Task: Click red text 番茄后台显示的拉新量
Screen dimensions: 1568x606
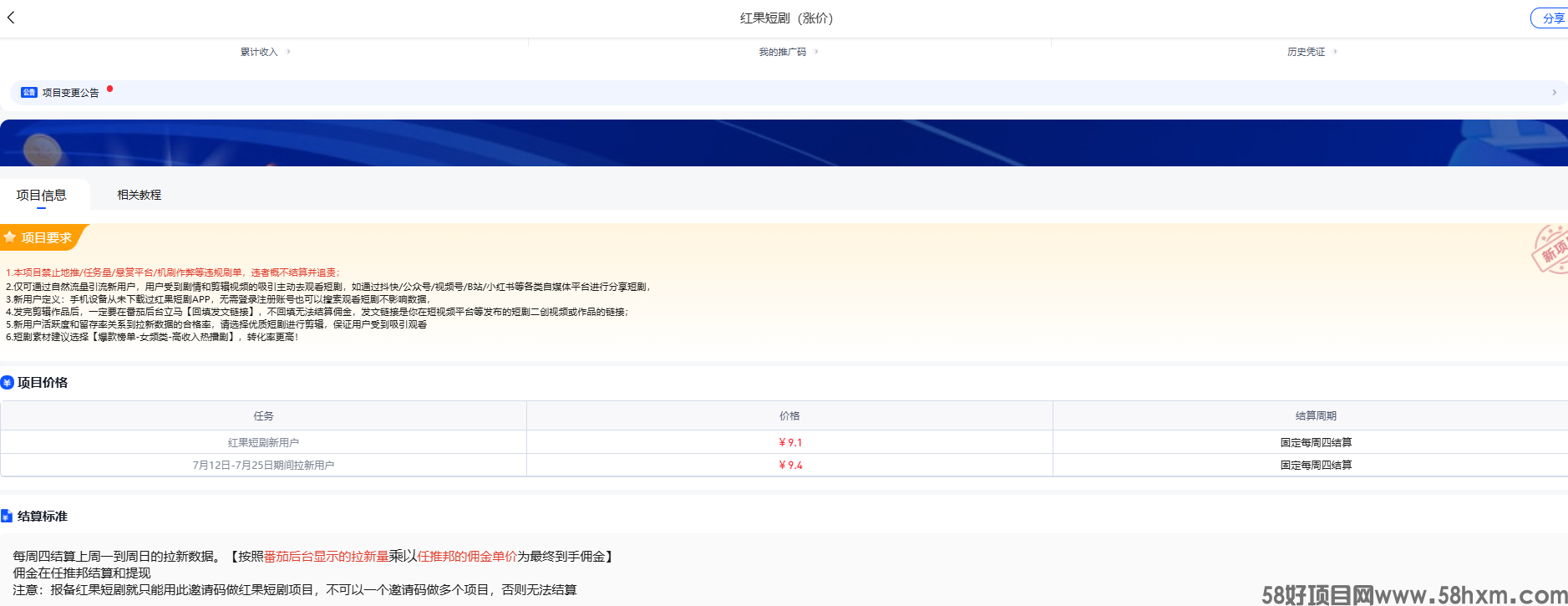Action: point(326,556)
